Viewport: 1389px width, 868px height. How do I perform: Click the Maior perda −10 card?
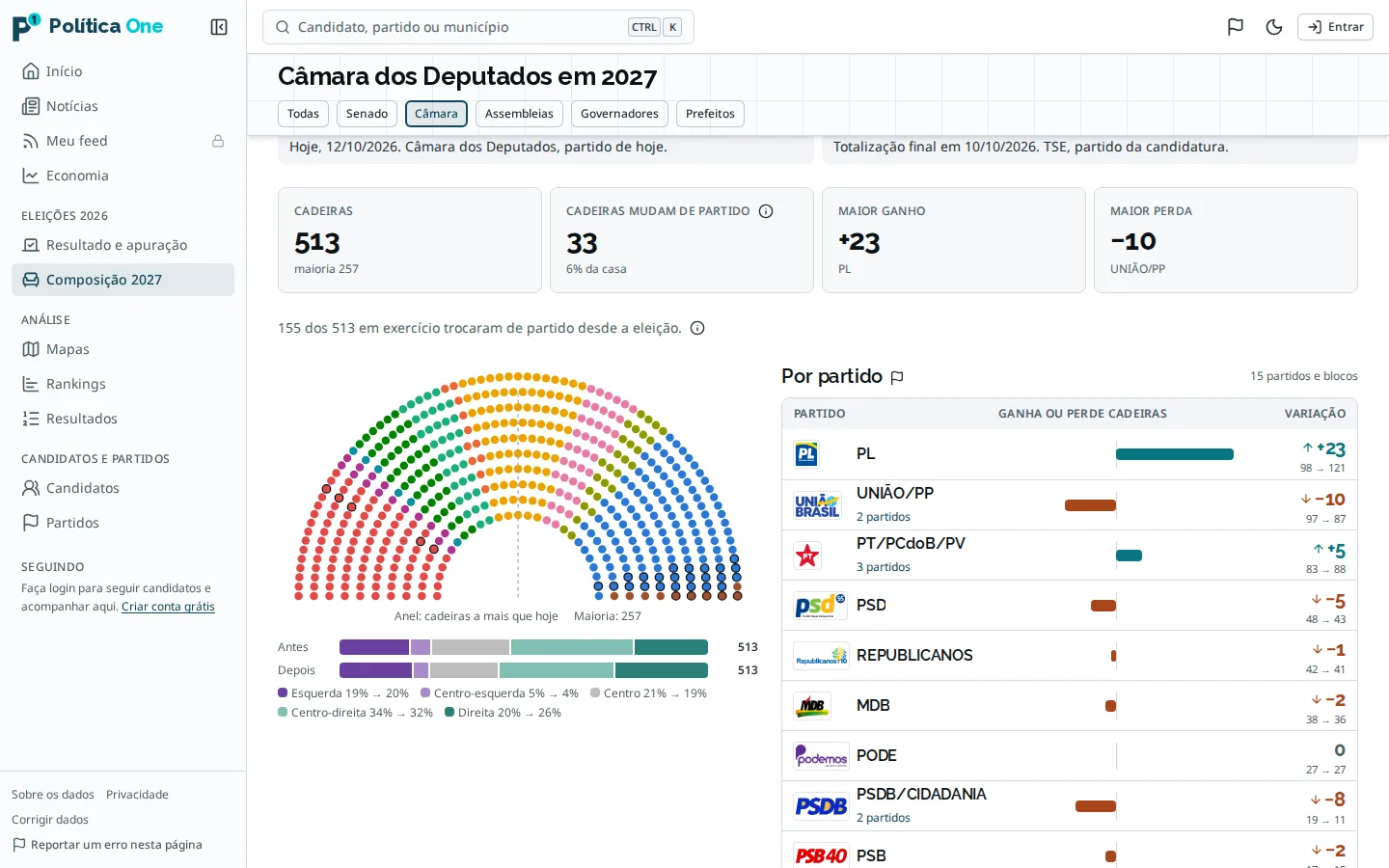(x=1226, y=240)
